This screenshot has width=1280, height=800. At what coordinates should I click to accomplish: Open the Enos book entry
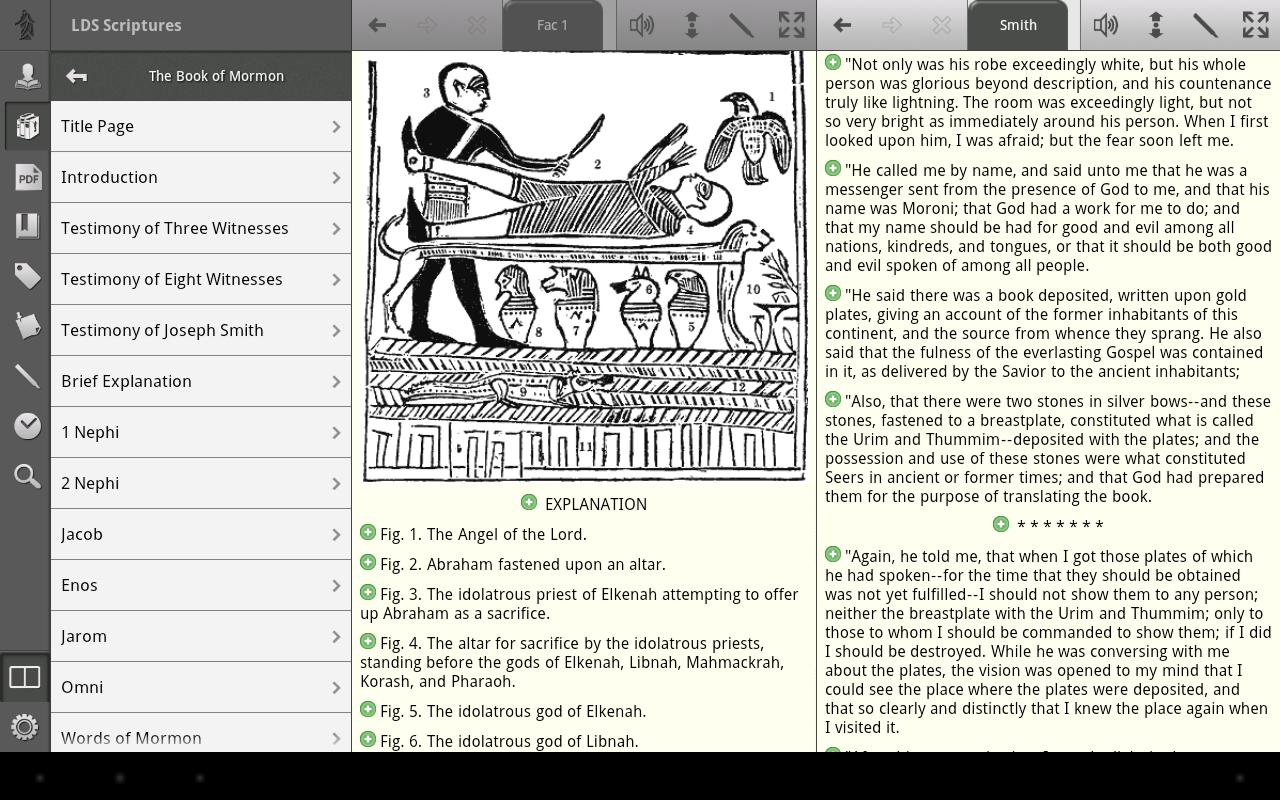pyautogui.click(x=201, y=585)
